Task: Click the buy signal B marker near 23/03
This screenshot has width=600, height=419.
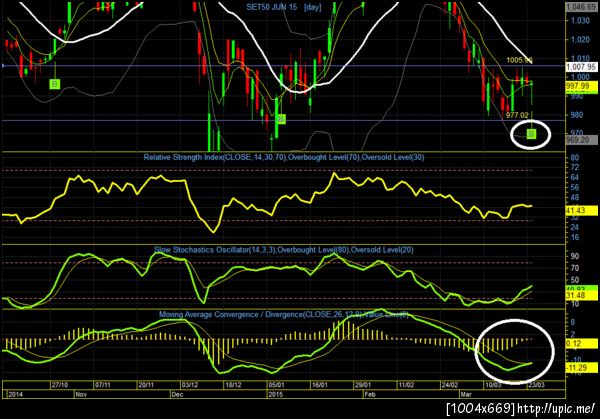Action: [531, 134]
